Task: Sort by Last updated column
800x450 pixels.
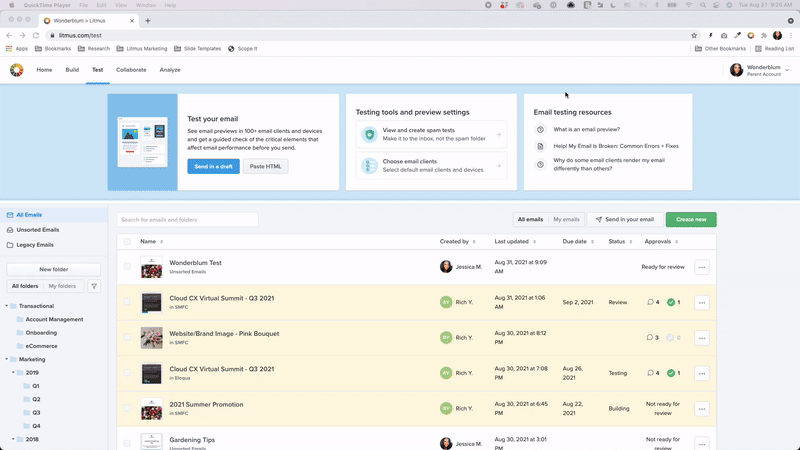Action: point(515,241)
